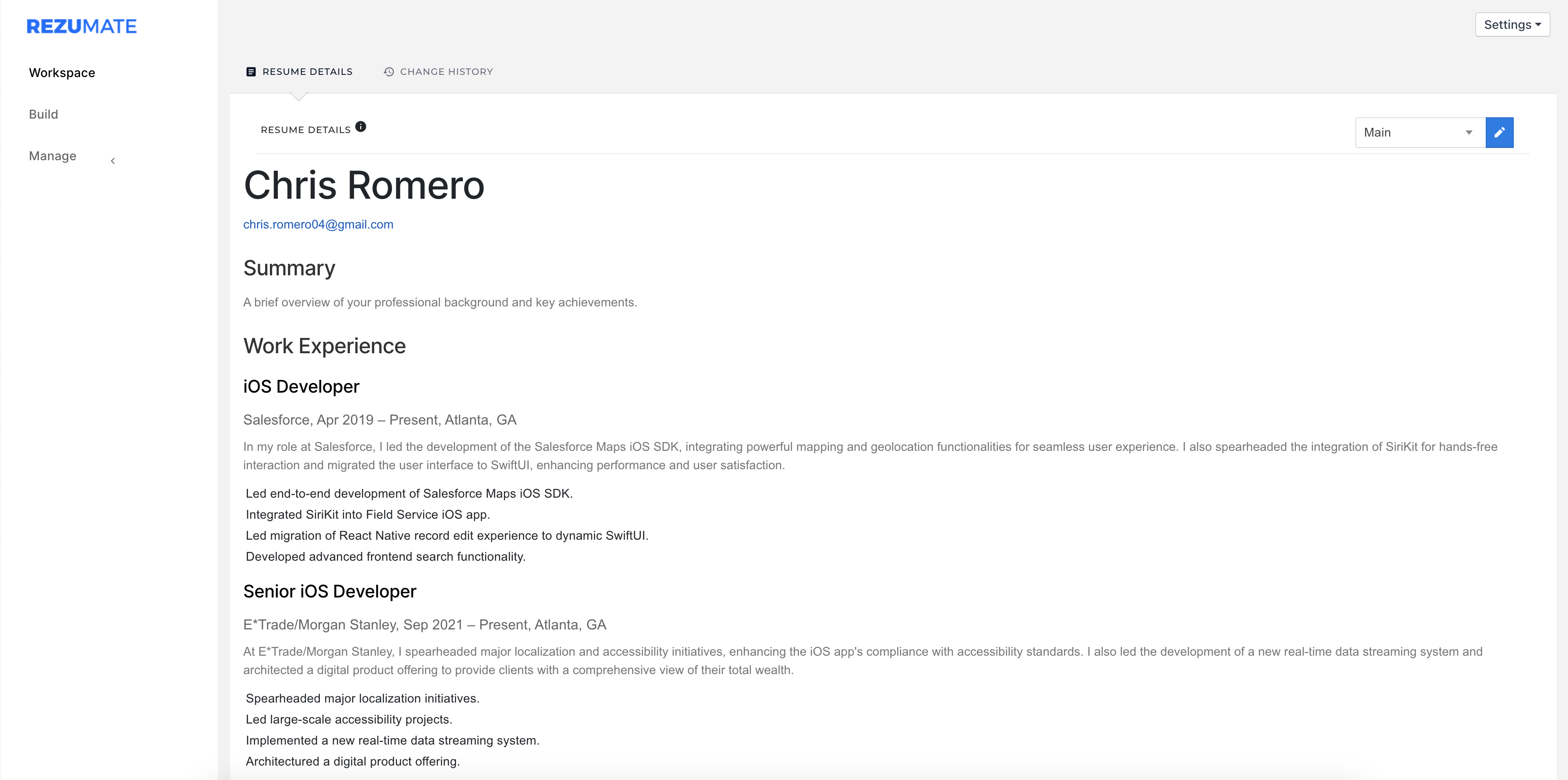Screen dimensions: 1568x780
Task: Click the chris.romero04@gmail.com email link
Action: pos(318,224)
